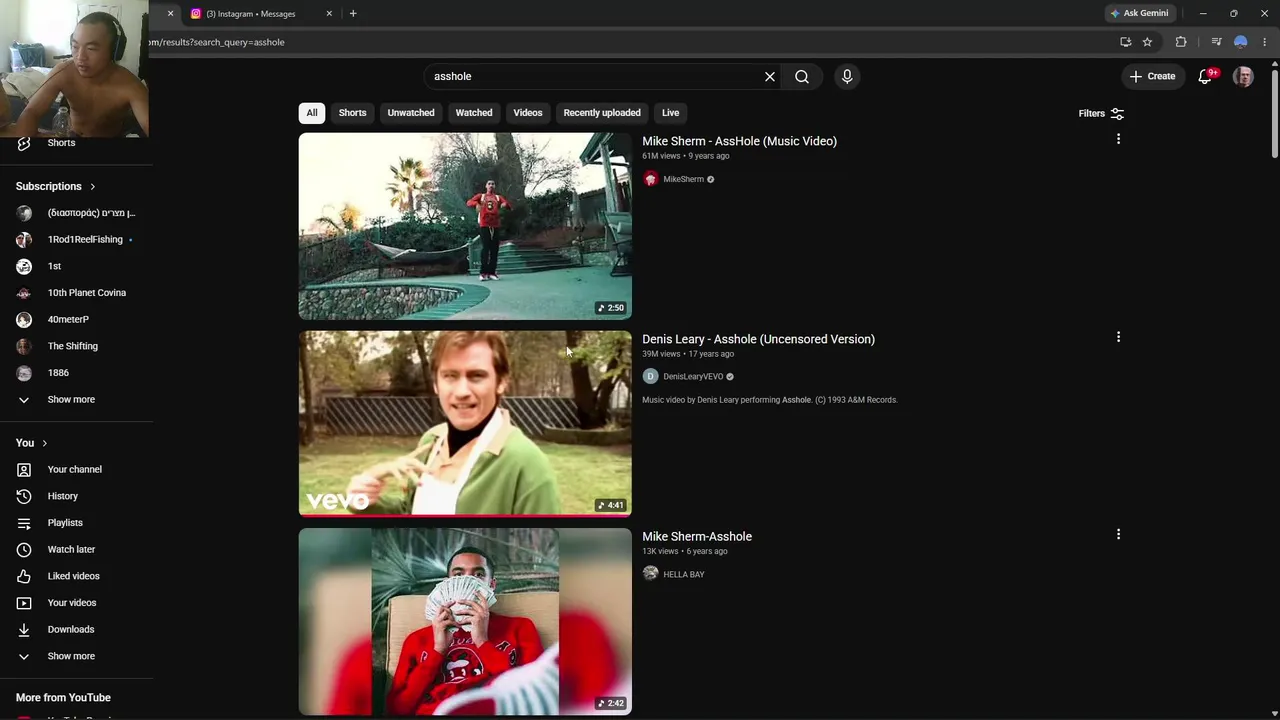Open the Your videos icon
This screenshot has width=1280, height=720.
(x=24, y=602)
